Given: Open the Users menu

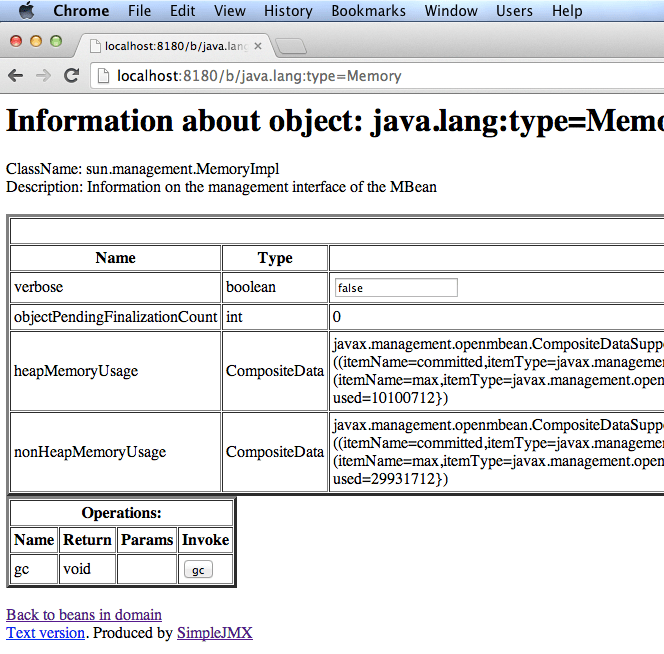Looking at the screenshot, I should pos(514,11).
